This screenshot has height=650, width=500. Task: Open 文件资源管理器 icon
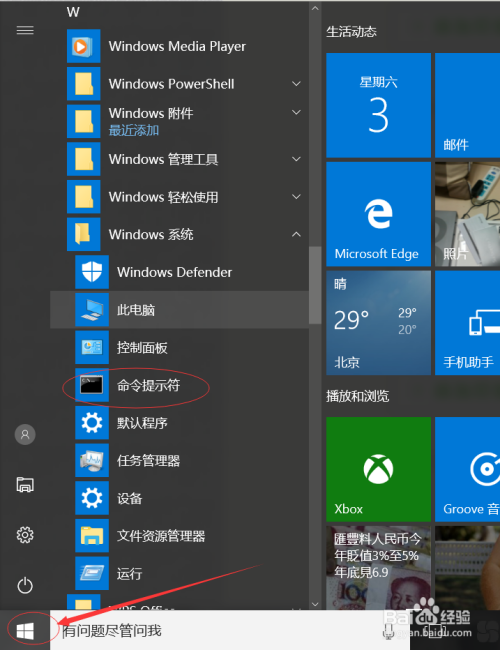(92, 536)
